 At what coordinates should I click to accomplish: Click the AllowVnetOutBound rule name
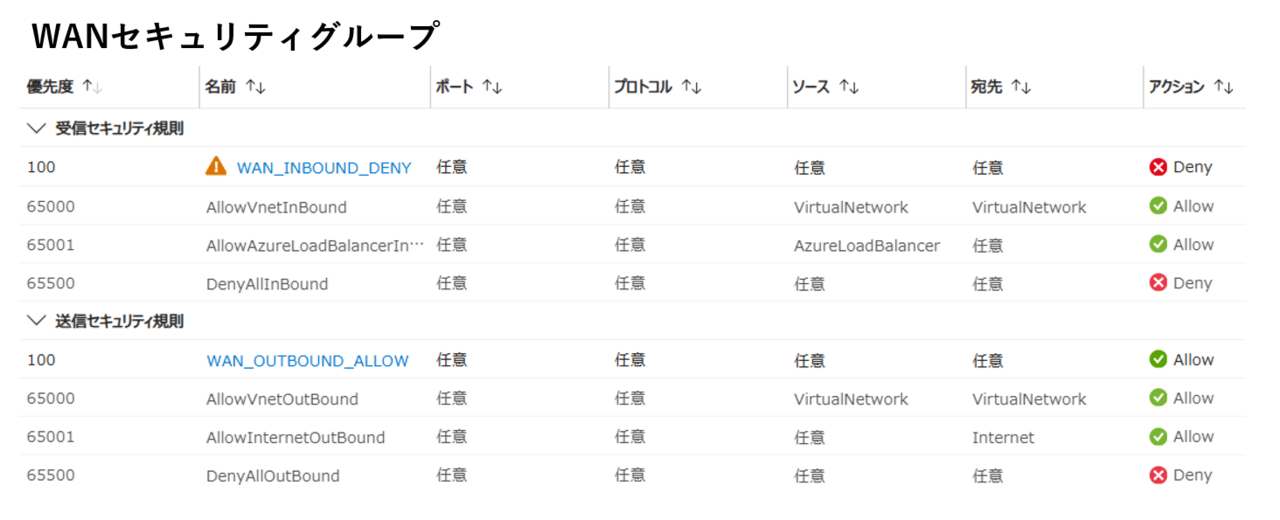282,399
